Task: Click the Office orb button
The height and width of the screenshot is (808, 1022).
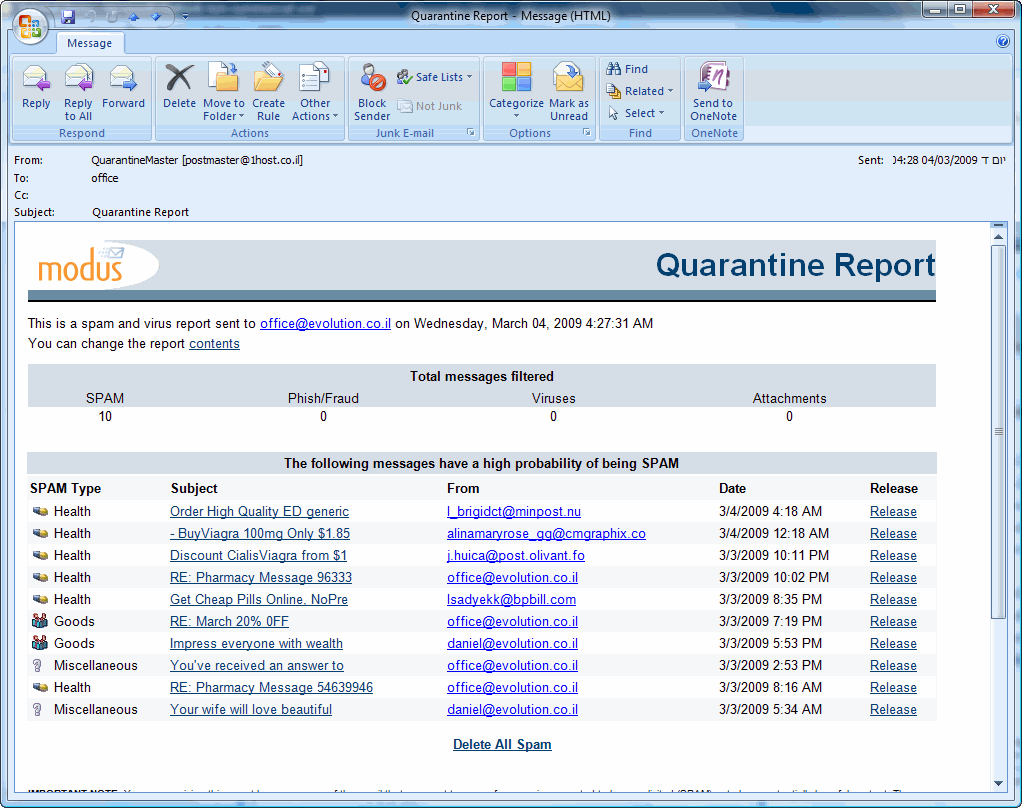Action: pos(29,24)
